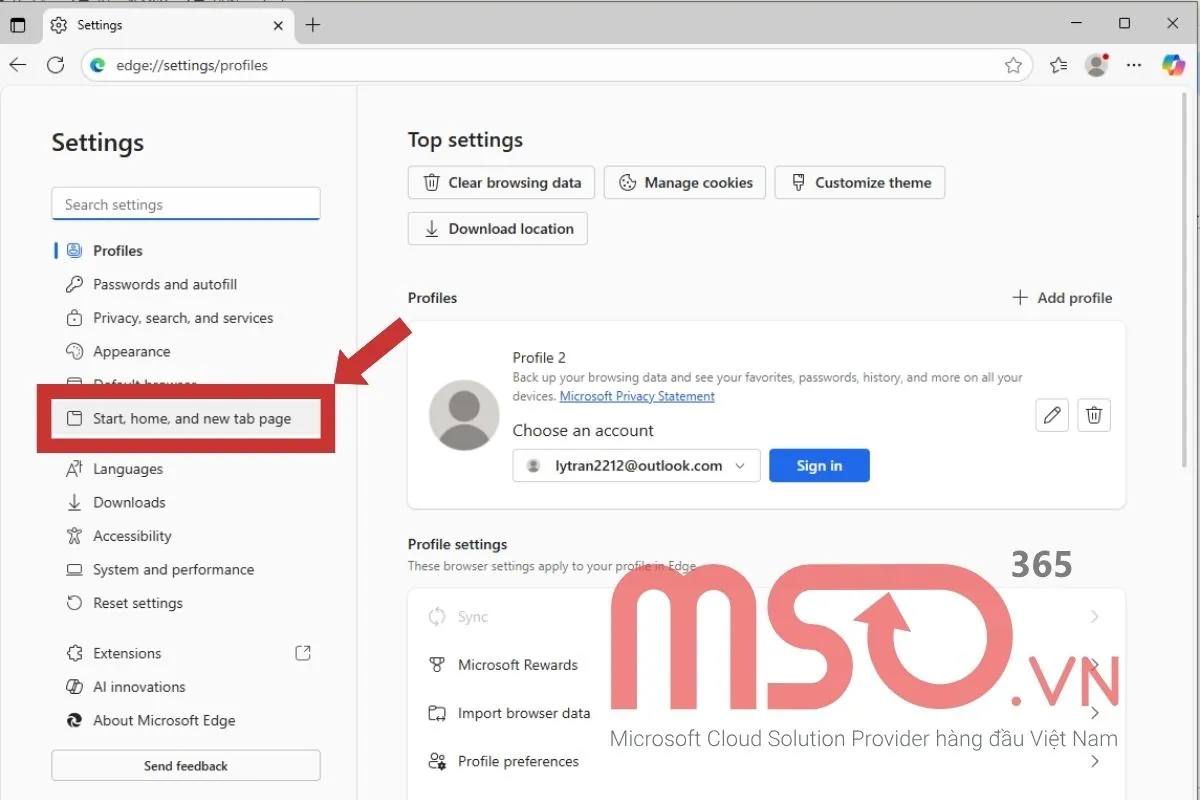Edit Profile 2 using the pencil icon
Image resolution: width=1200 pixels, height=800 pixels.
pyautogui.click(x=1051, y=415)
